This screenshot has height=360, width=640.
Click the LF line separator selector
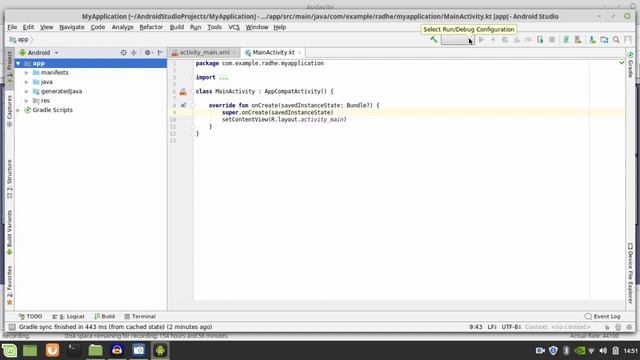[x=492, y=327]
